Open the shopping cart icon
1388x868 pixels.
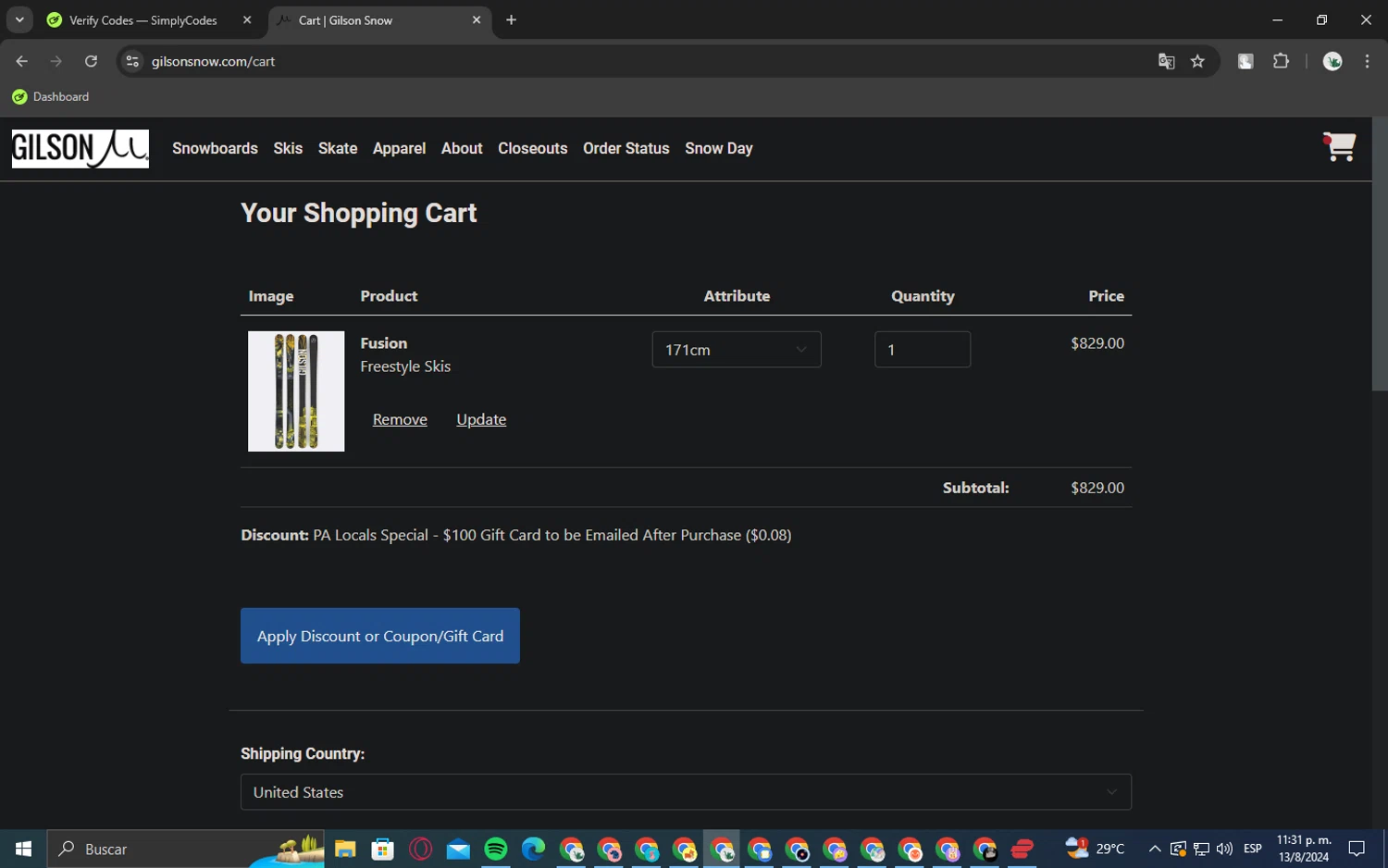(x=1339, y=147)
